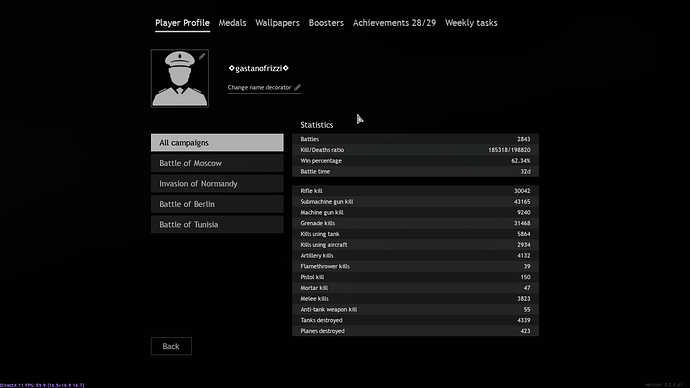Select the officer avatar picture
690x388 pixels.
tap(180, 78)
